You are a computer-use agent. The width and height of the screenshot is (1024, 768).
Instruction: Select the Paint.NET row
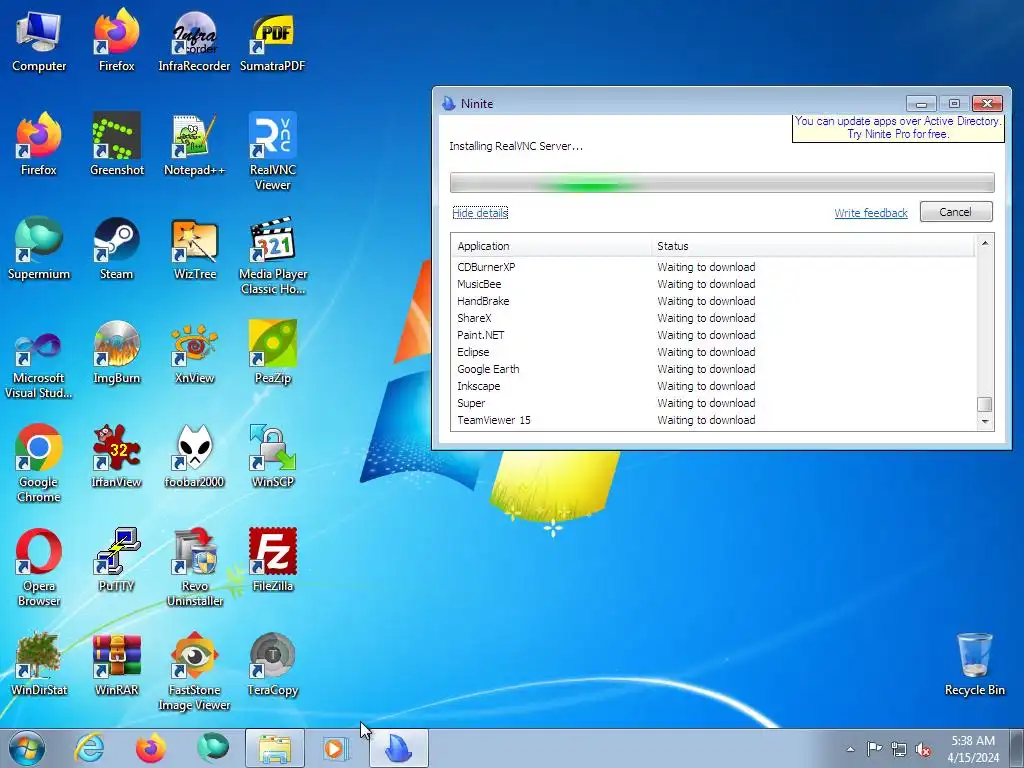[713, 335]
